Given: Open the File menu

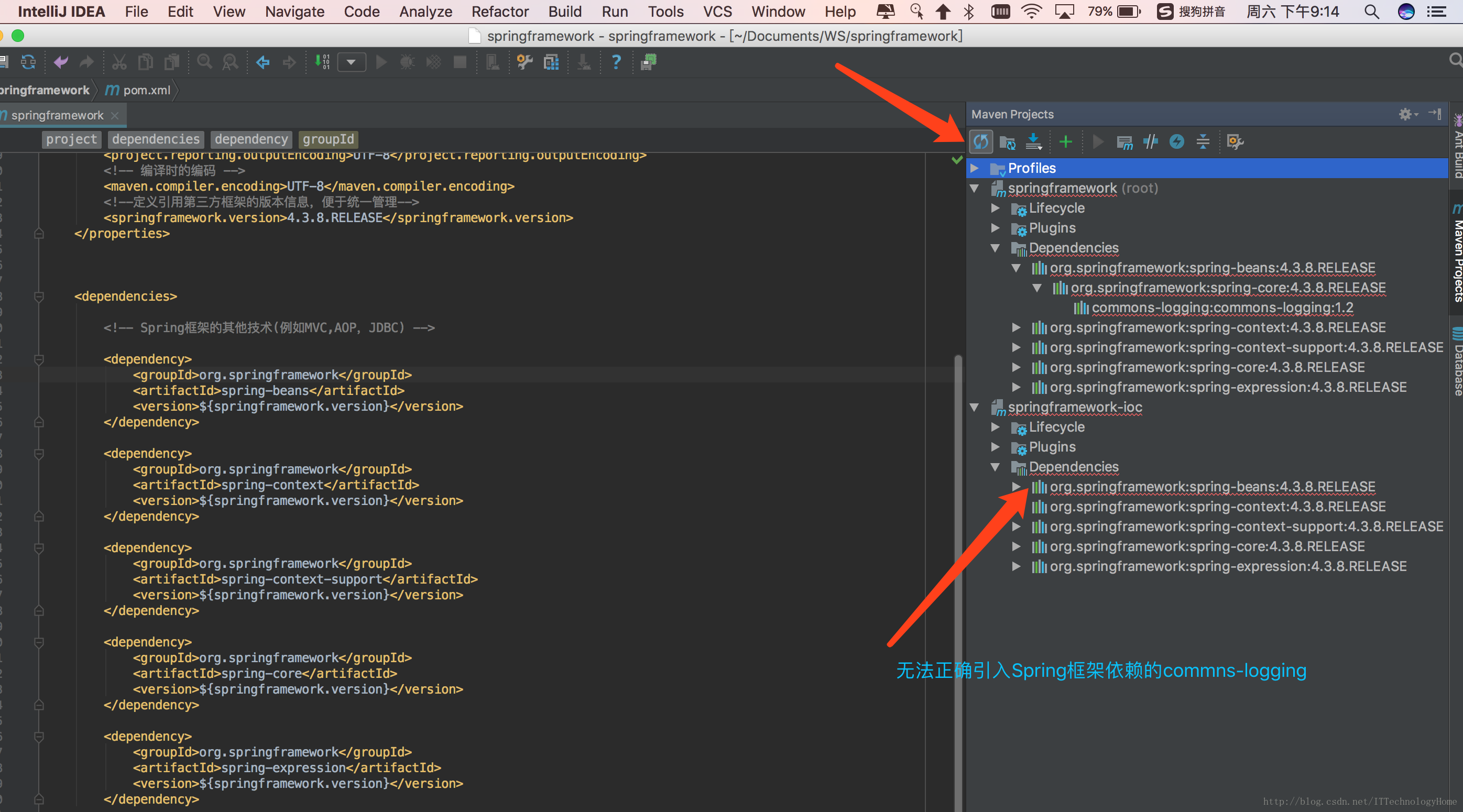Looking at the screenshot, I should [136, 12].
